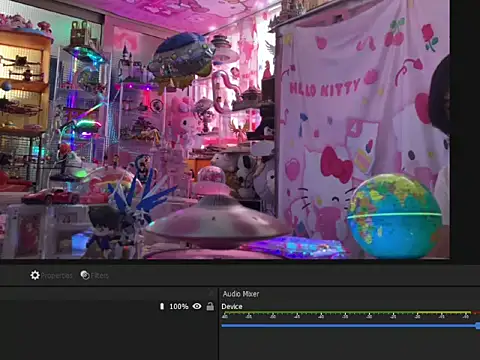
Task: Click the empty Audio Mixer area below the slider
Action: (x=349, y=345)
